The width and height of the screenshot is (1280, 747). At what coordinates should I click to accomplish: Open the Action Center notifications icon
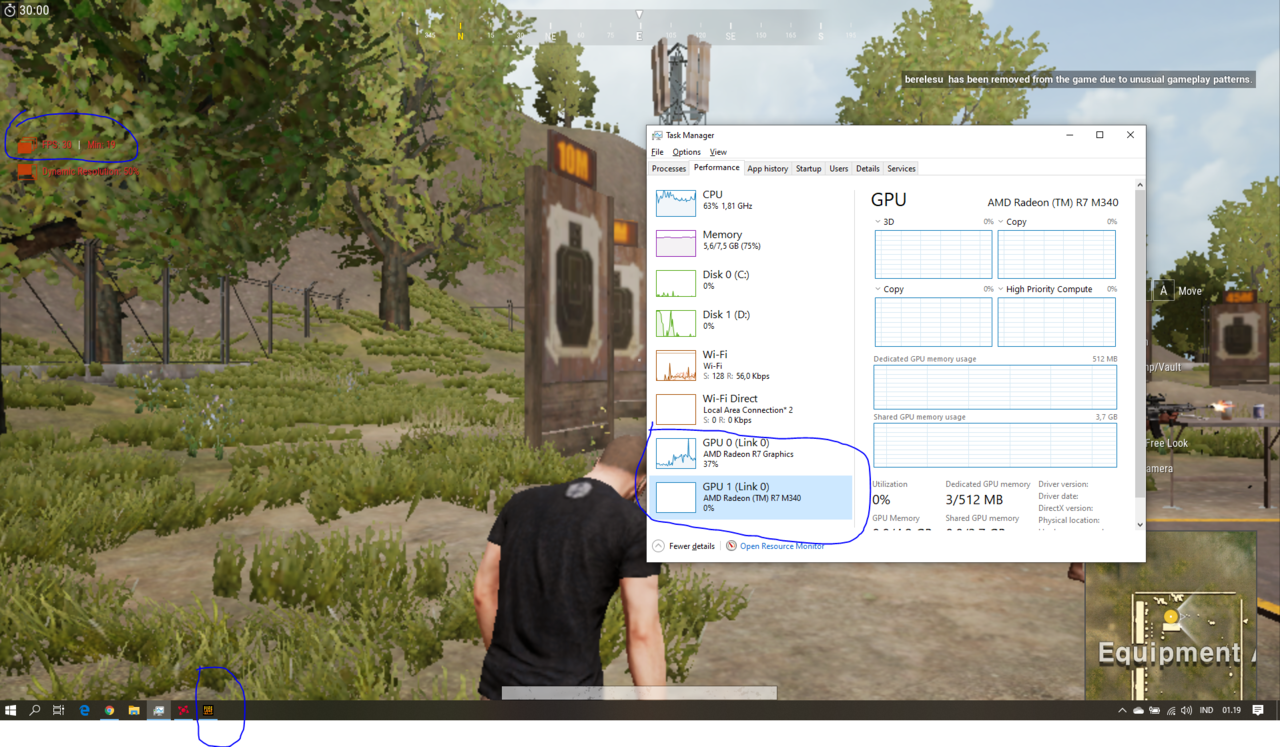[1259, 710]
